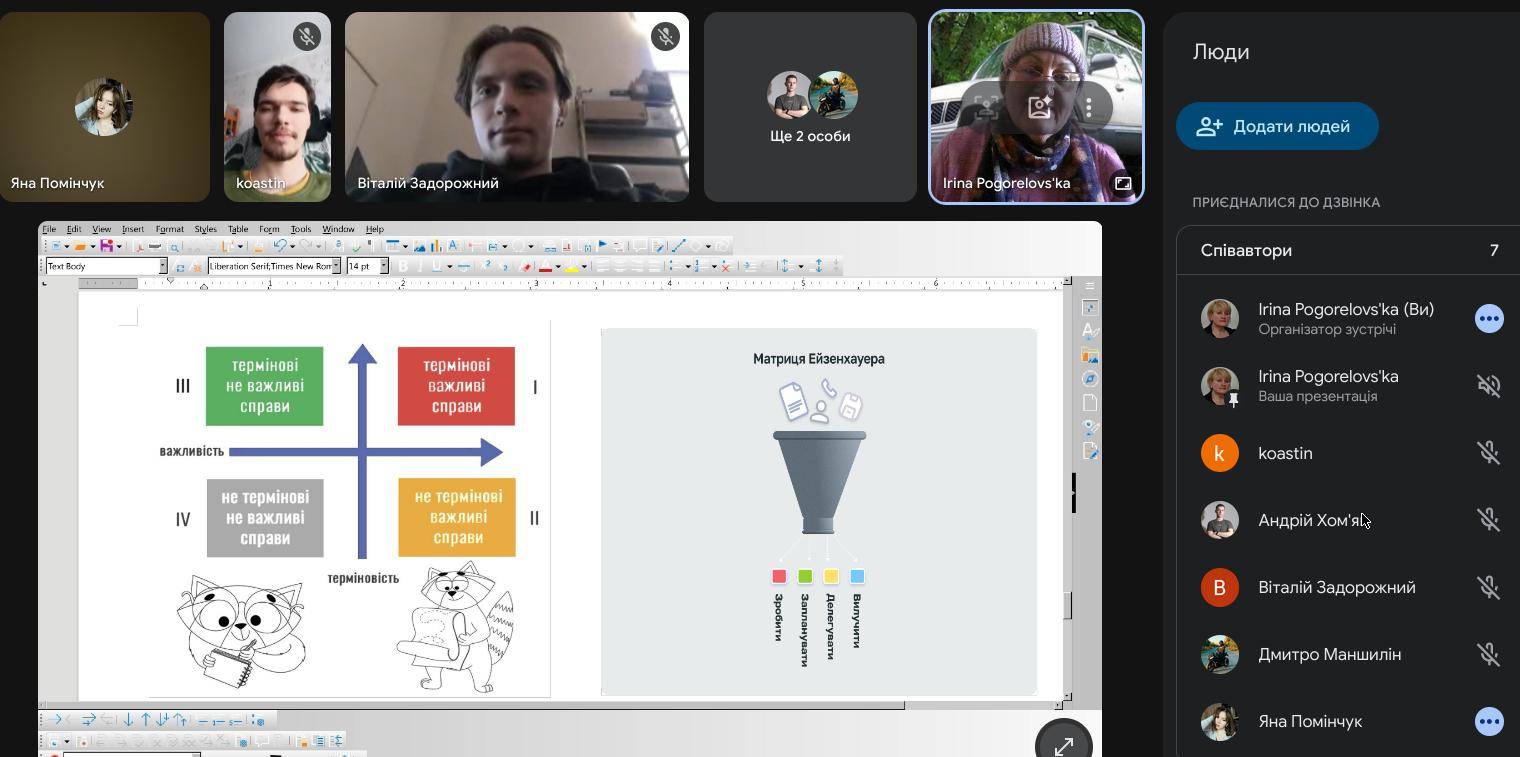Mute koastin's microphone in people list
This screenshot has width=1520, height=757.
click(1488, 453)
